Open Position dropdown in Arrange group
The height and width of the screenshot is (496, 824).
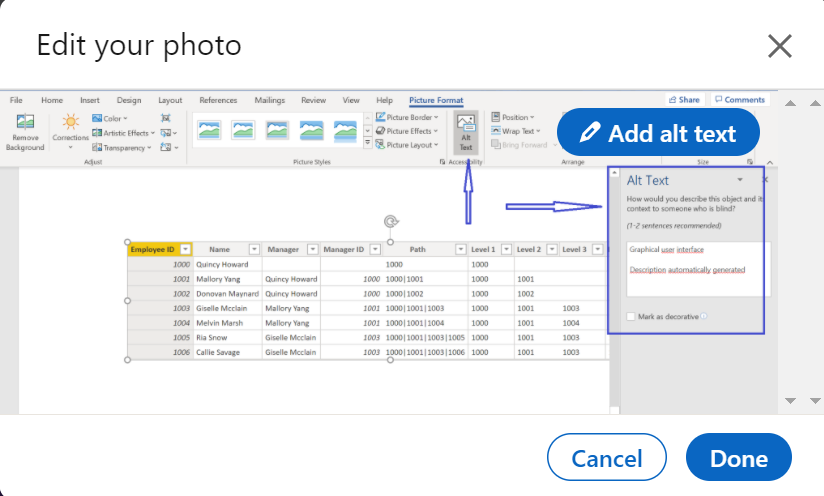click(513, 117)
